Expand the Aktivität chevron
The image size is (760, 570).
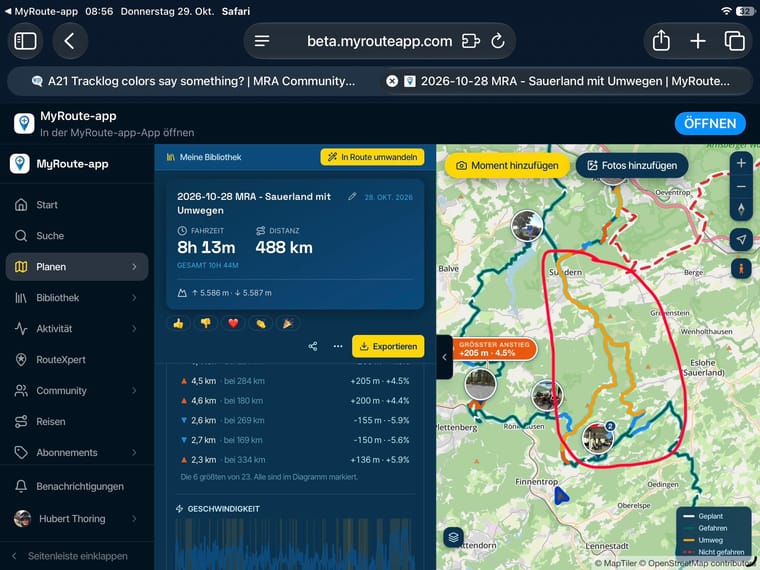(134, 329)
